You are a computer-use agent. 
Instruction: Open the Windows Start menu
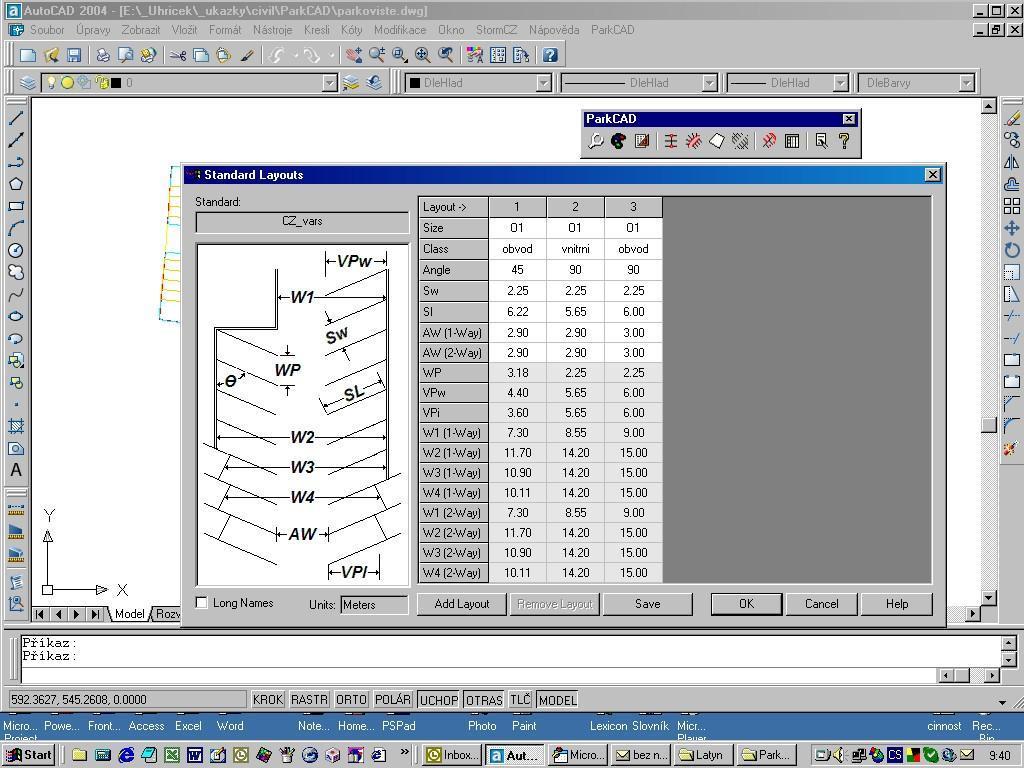(x=29, y=756)
